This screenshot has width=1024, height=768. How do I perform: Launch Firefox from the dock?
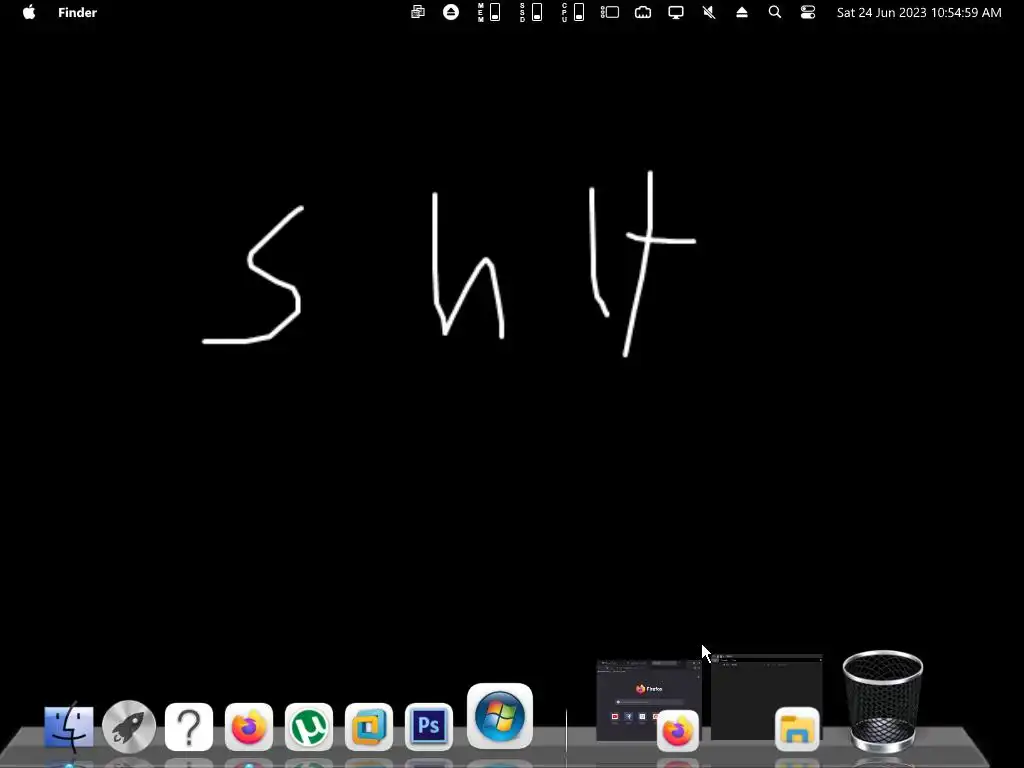coord(249,727)
